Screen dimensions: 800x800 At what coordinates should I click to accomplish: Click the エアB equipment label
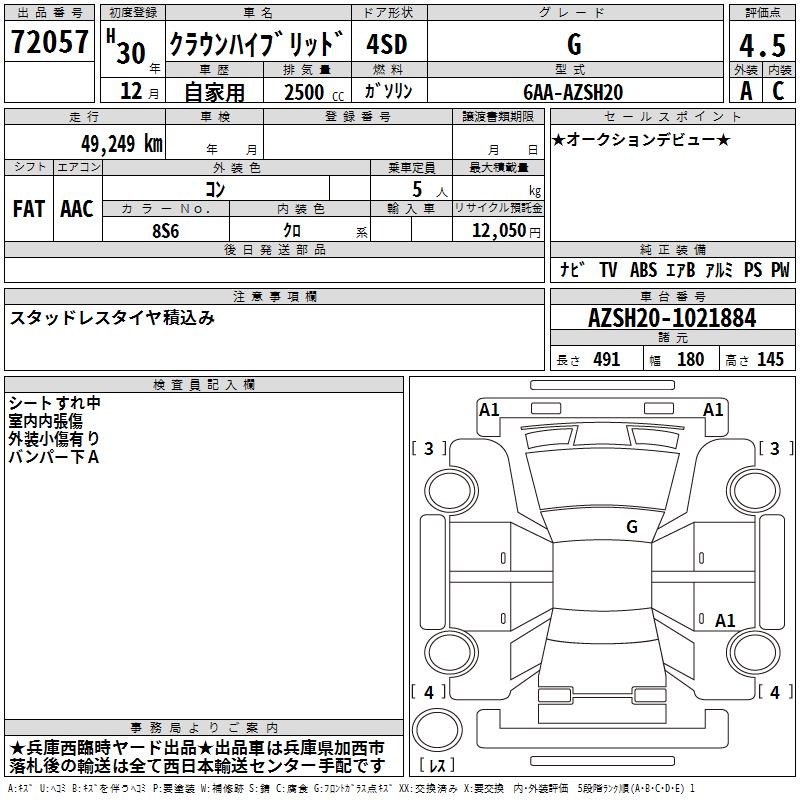pyautogui.click(x=681, y=269)
